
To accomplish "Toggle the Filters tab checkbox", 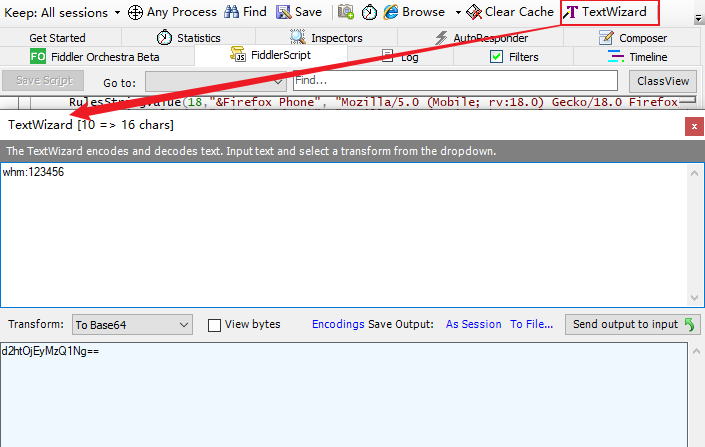I will point(496,57).
